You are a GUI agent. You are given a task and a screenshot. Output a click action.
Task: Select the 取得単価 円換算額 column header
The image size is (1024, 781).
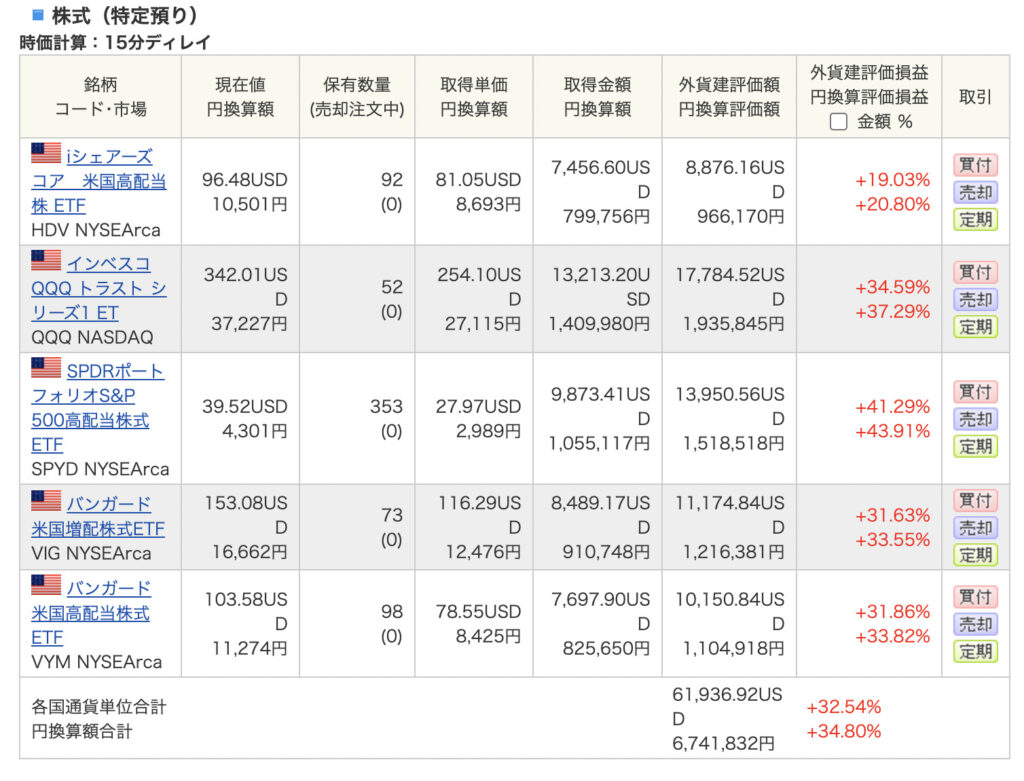(474, 97)
